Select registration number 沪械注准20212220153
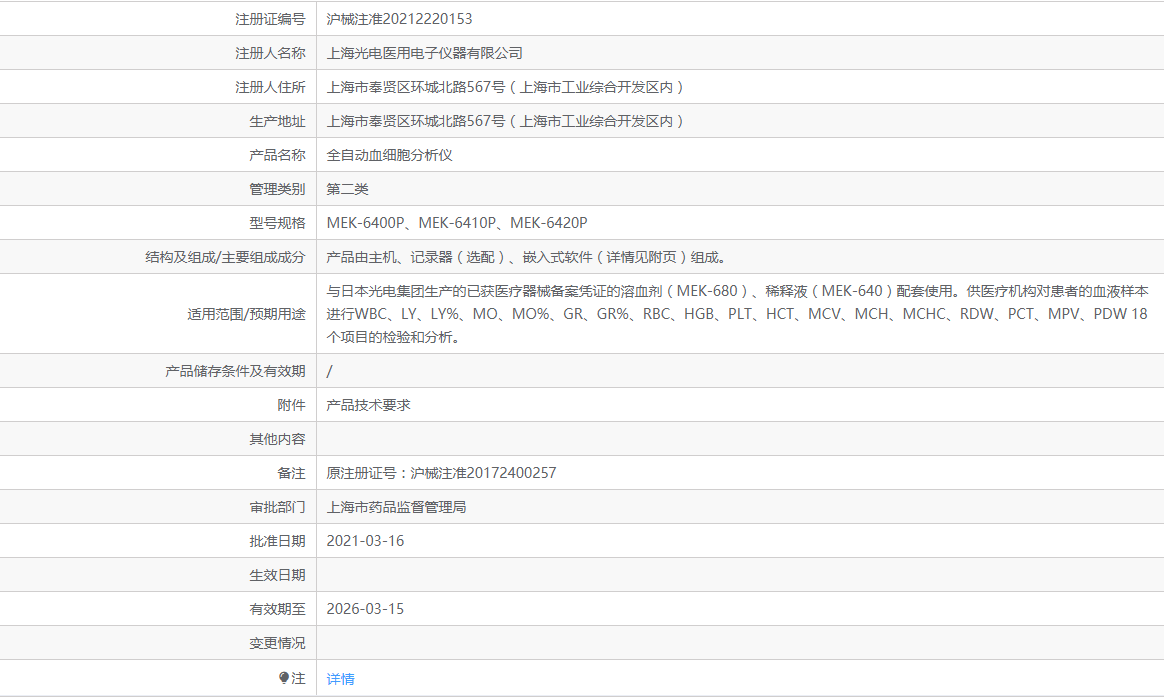 399,19
